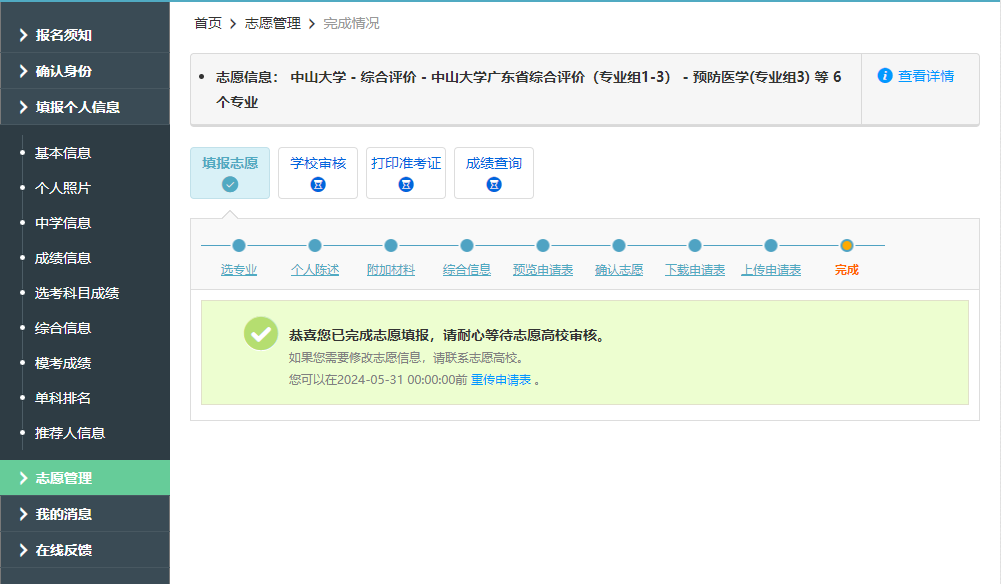
Task: Click the 完成情况 breadcrumb text
Action: point(351,24)
